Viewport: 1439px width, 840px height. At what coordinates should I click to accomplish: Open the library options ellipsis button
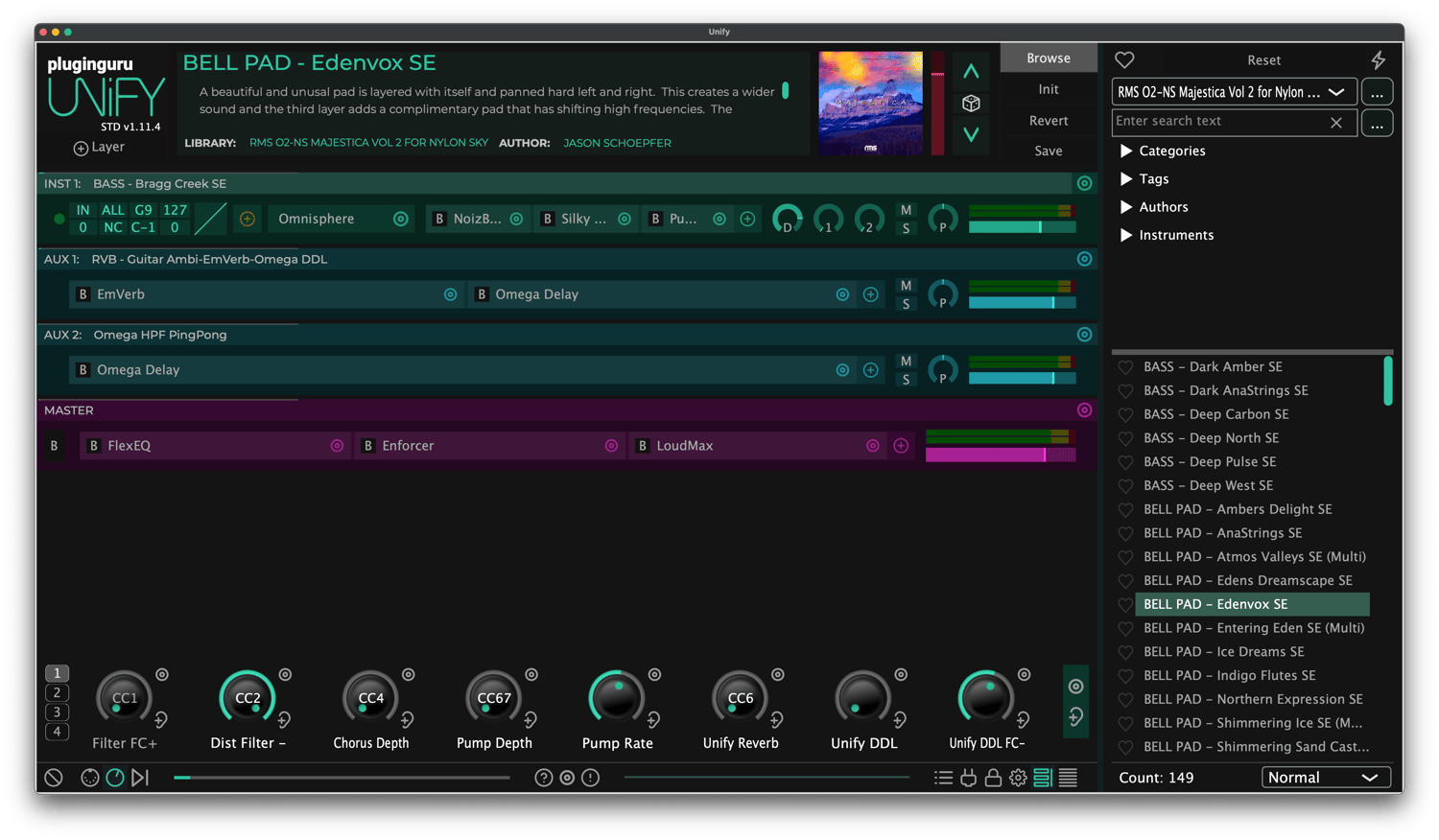1377,92
